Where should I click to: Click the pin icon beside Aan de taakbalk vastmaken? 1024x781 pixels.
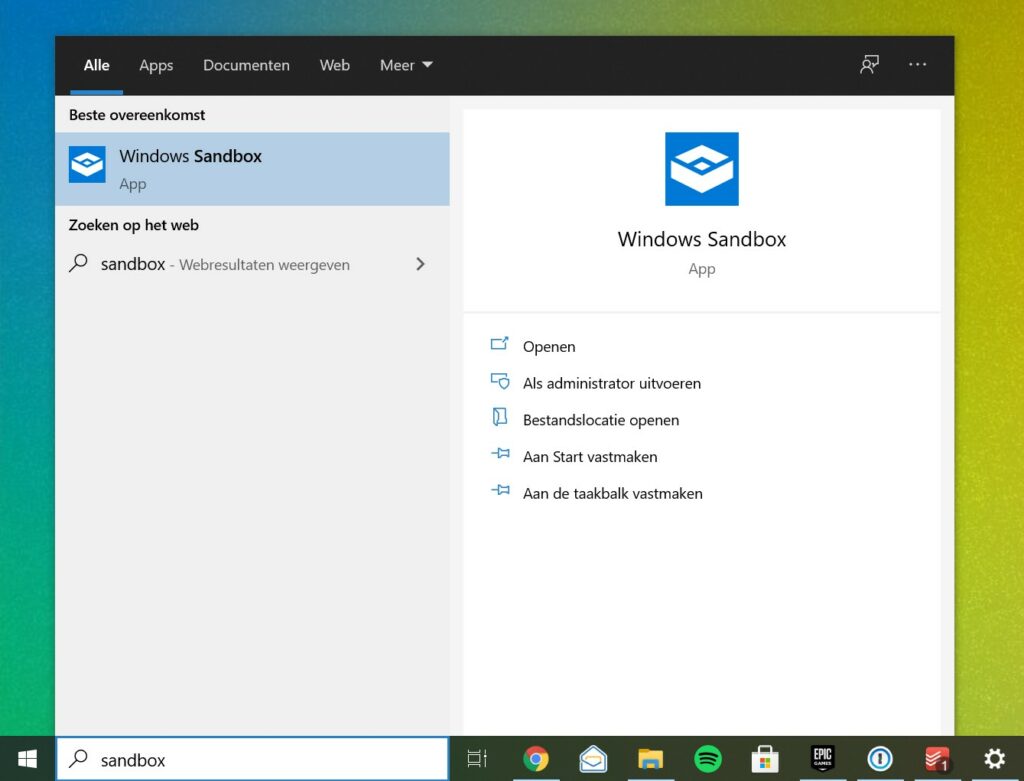(x=500, y=490)
